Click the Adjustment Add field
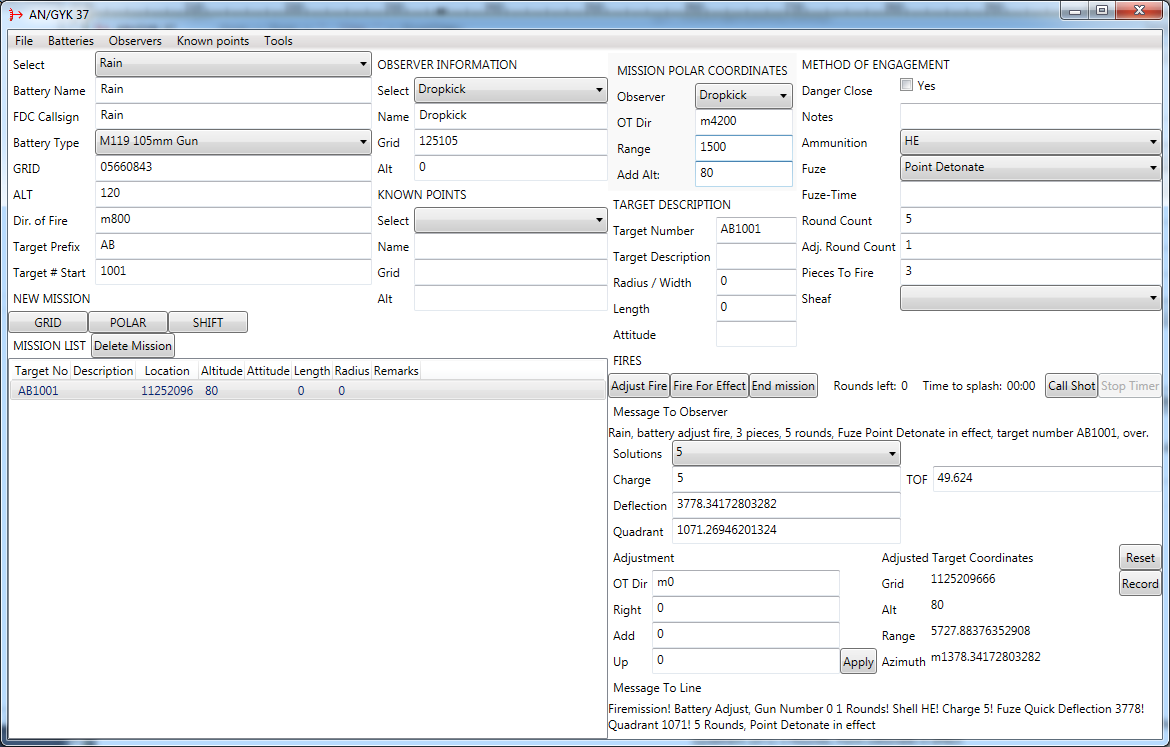 pyautogui.click(x=745, y=636)
